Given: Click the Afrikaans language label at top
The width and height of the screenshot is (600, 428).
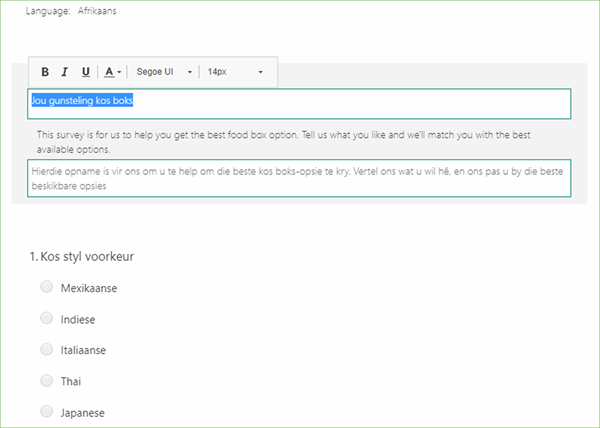Looking at the screenshot, I should (100, 10).
